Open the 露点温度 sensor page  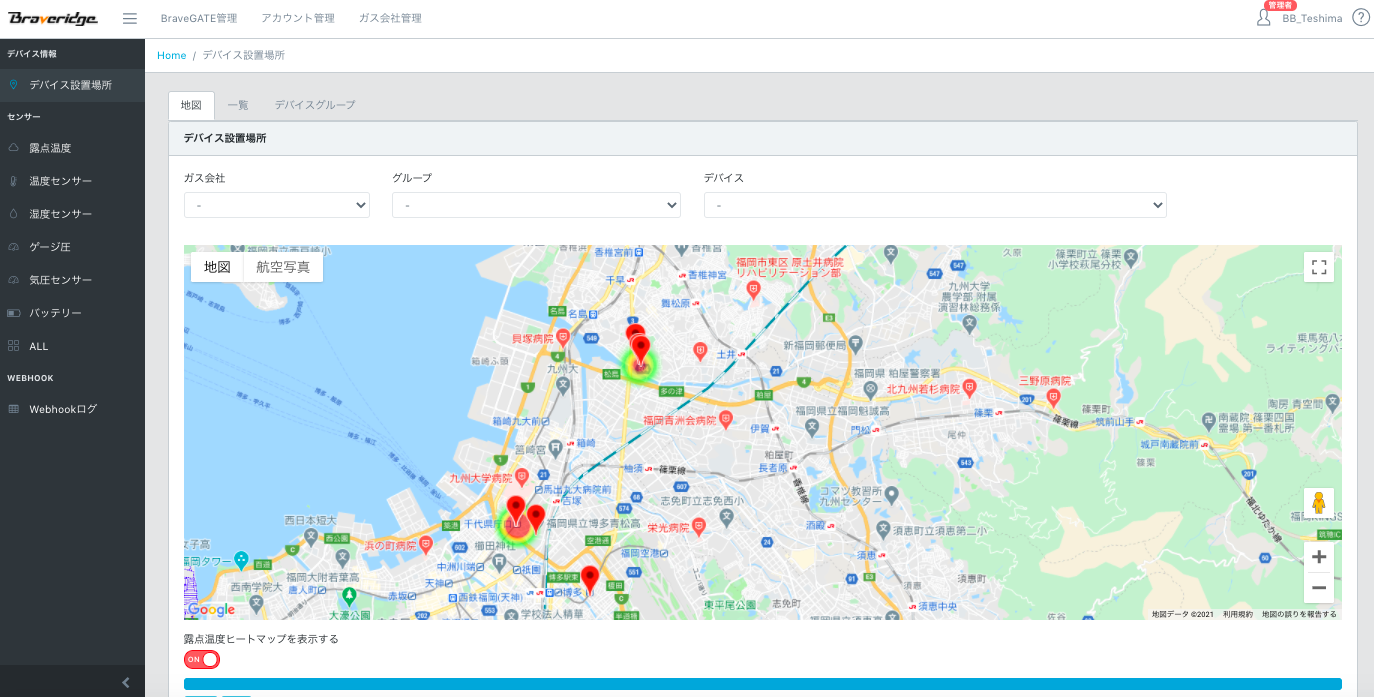pyautogui.click(x=72, y=148)
